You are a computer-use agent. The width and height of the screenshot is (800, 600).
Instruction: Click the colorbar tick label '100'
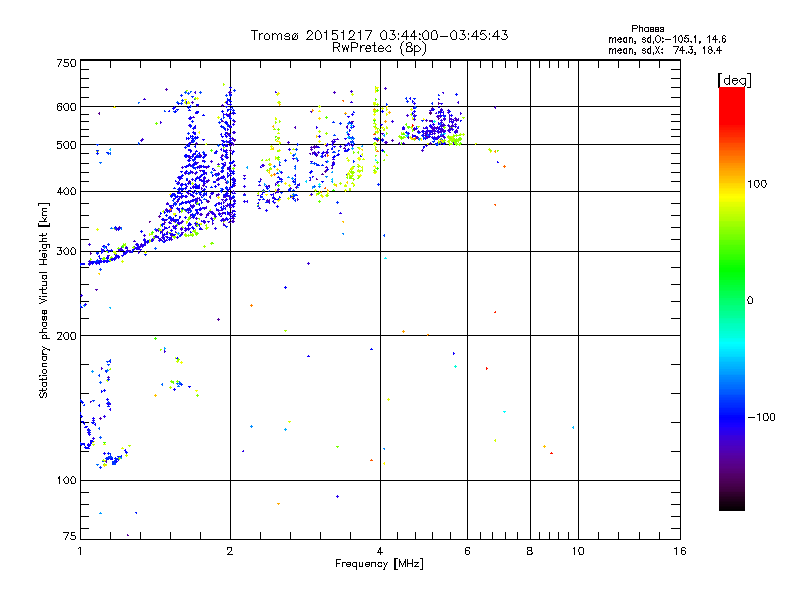(757, 184)
